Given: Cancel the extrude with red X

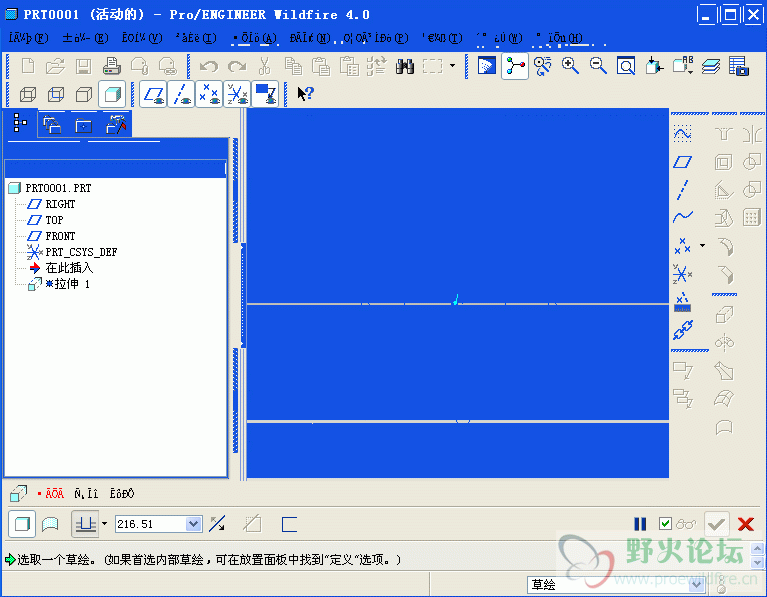Looking at the screenshot, I should tap(745, 524).
